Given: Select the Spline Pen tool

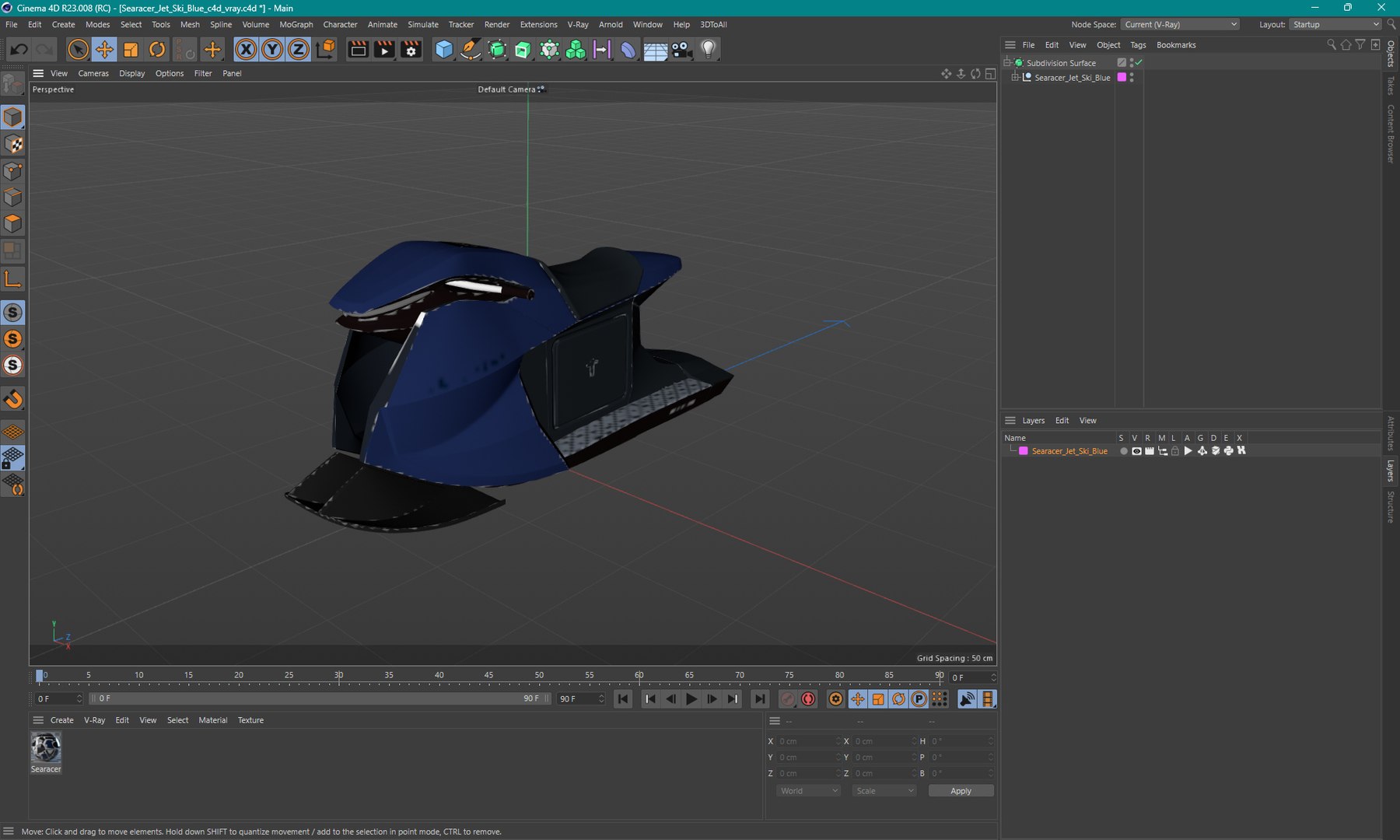Looking at the screenshot, I should coord(471,50).
